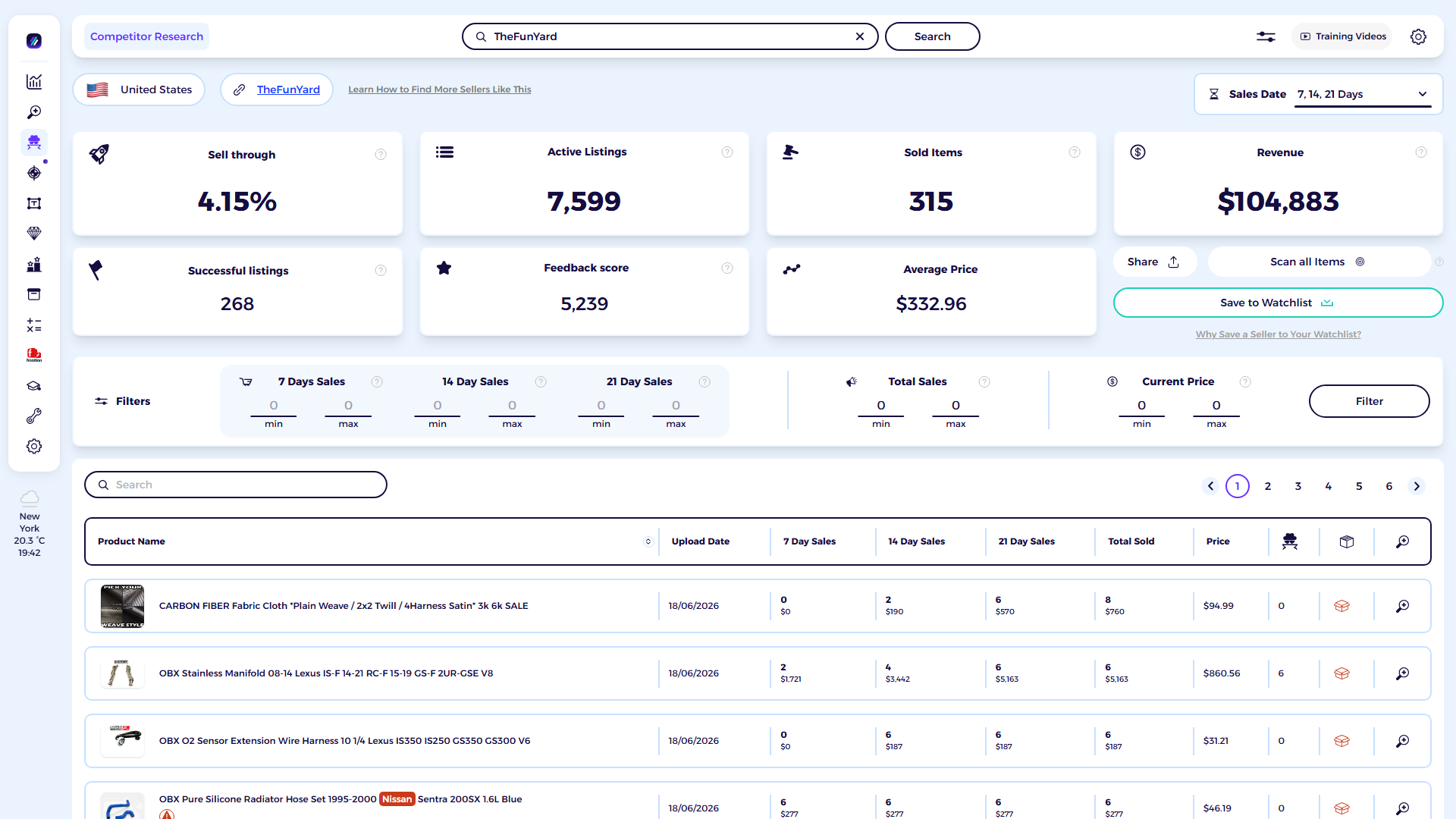Click Save to Watchlist button
Screen dimensions: 1456x819
click(1278, 303)
